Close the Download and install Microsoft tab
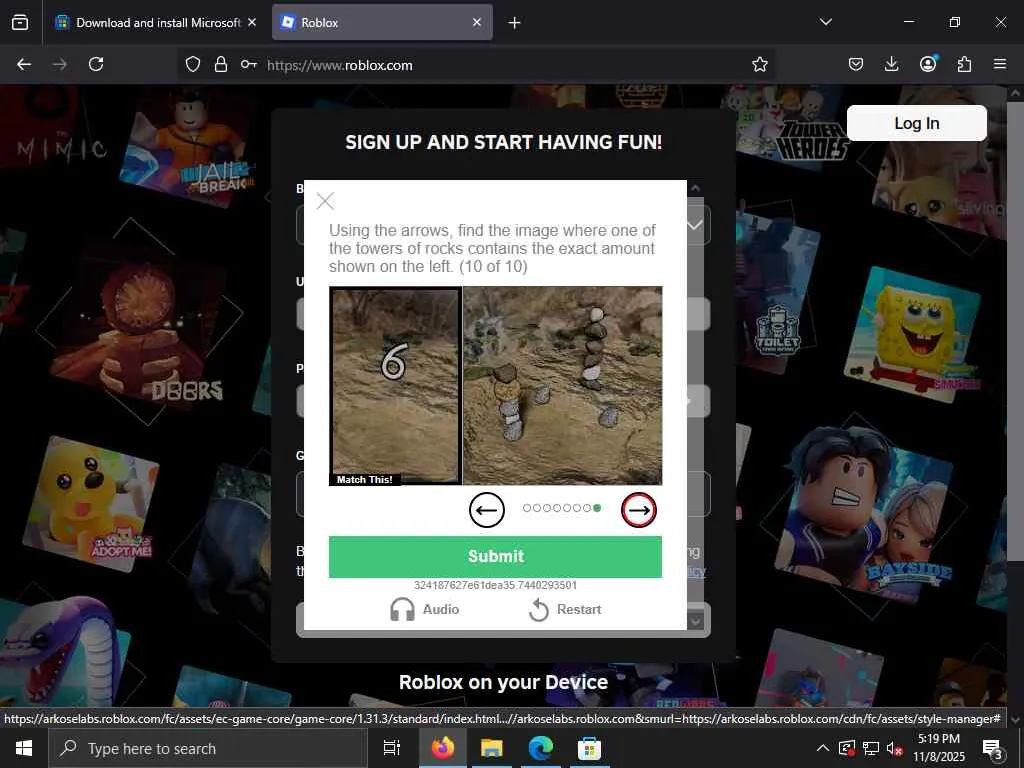 tap(252, 22)
